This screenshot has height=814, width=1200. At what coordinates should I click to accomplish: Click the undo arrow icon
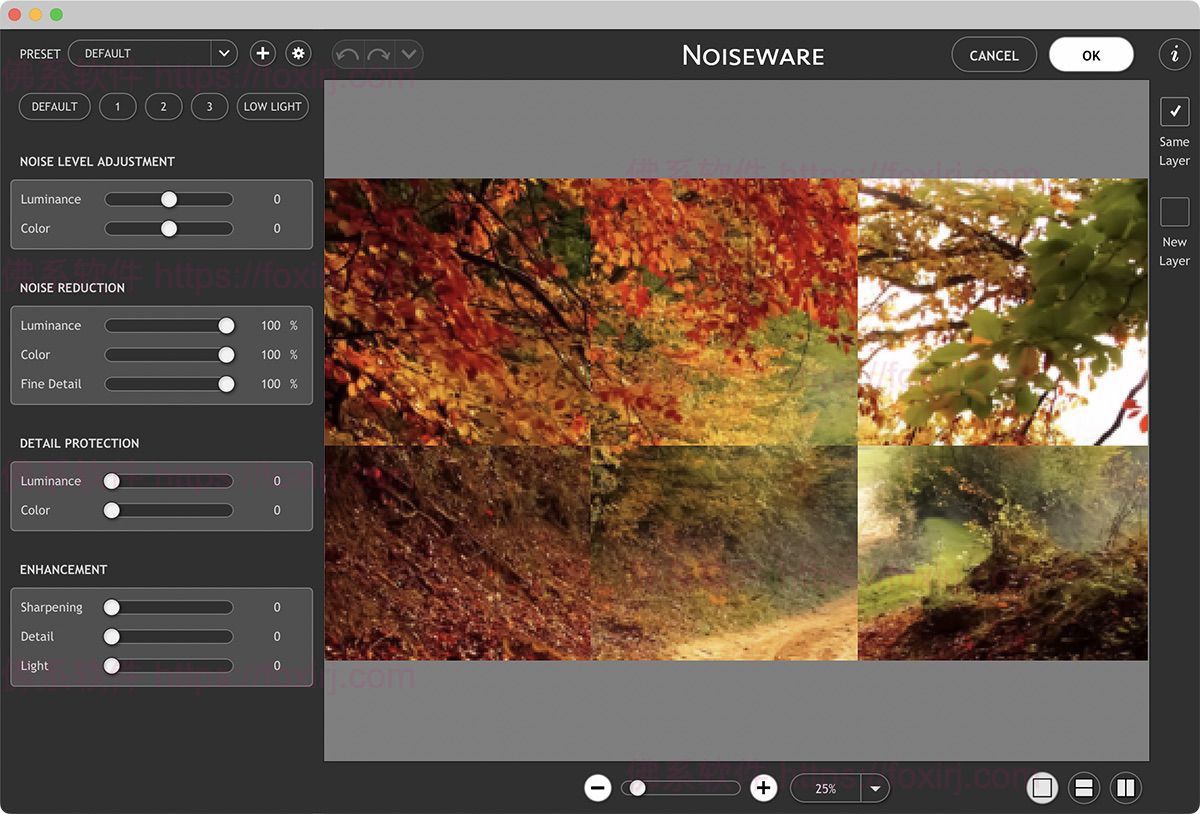[x=347, y=54]
